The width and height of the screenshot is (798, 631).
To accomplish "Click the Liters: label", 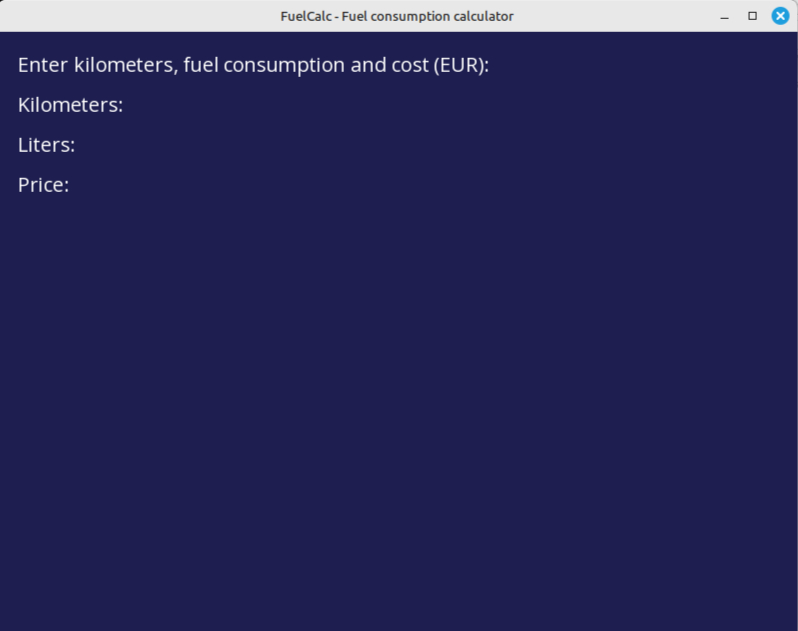I will [x=46, y=145].
